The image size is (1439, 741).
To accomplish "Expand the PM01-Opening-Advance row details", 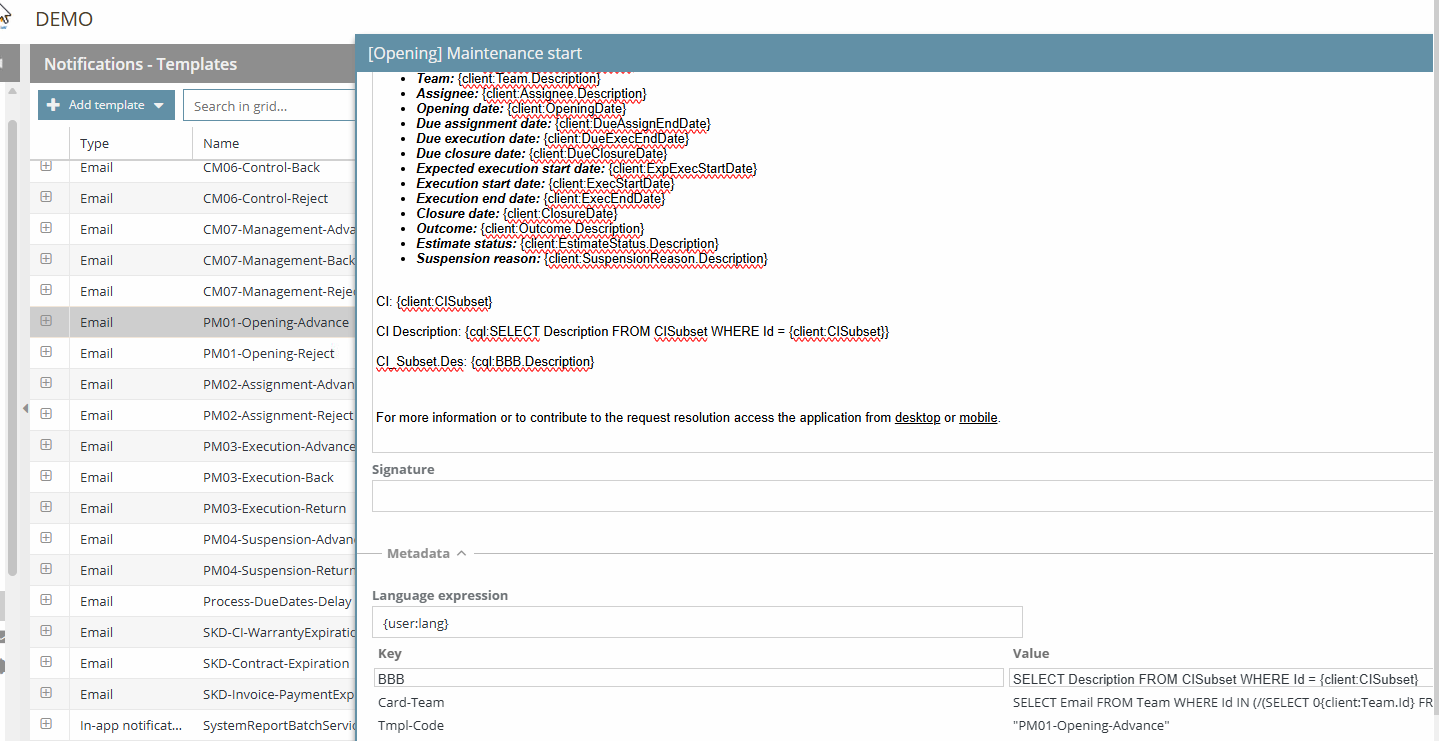I will coord(46,321).
